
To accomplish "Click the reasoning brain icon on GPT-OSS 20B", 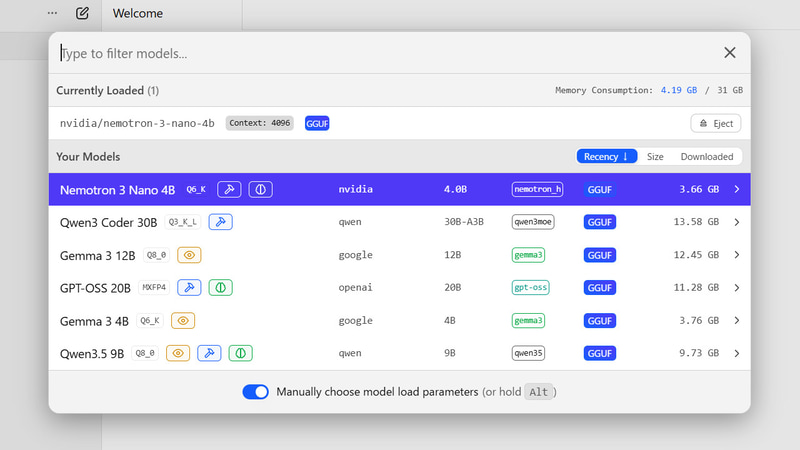I will (220, 288).
